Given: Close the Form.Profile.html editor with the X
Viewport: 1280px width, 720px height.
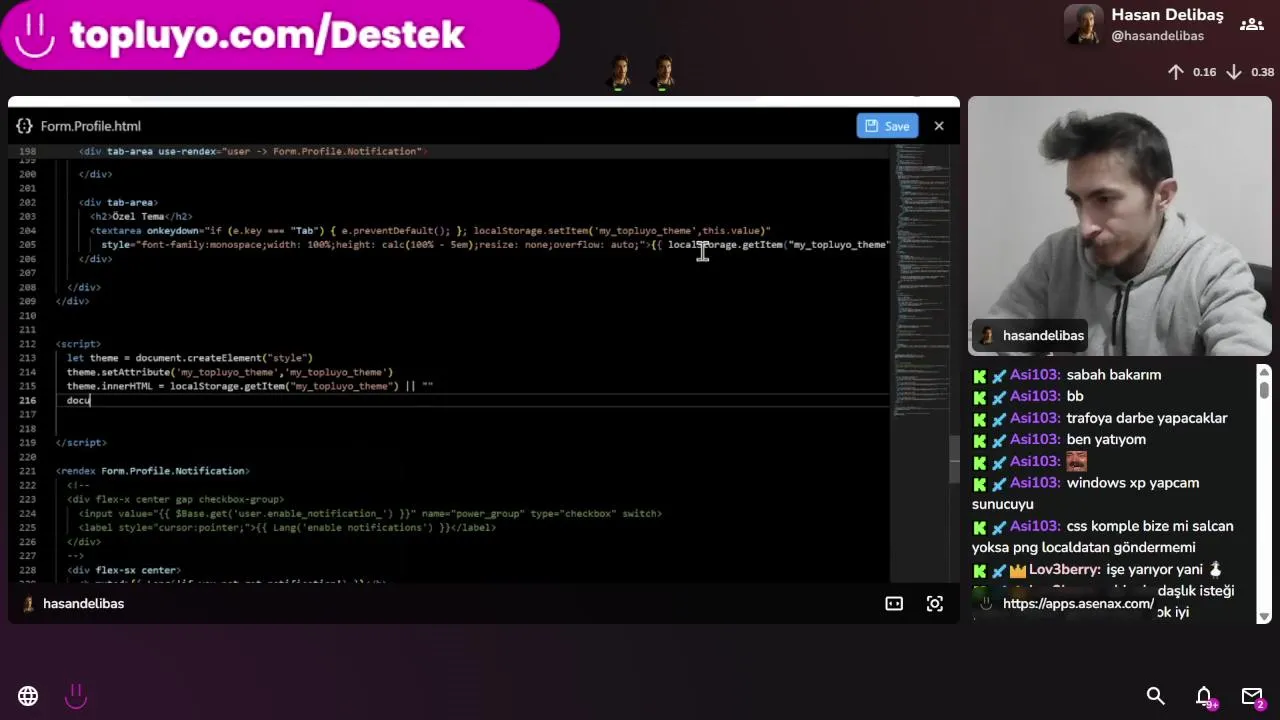Looking at the screenshot, I should pyautogui.click(x=939, y=126).
